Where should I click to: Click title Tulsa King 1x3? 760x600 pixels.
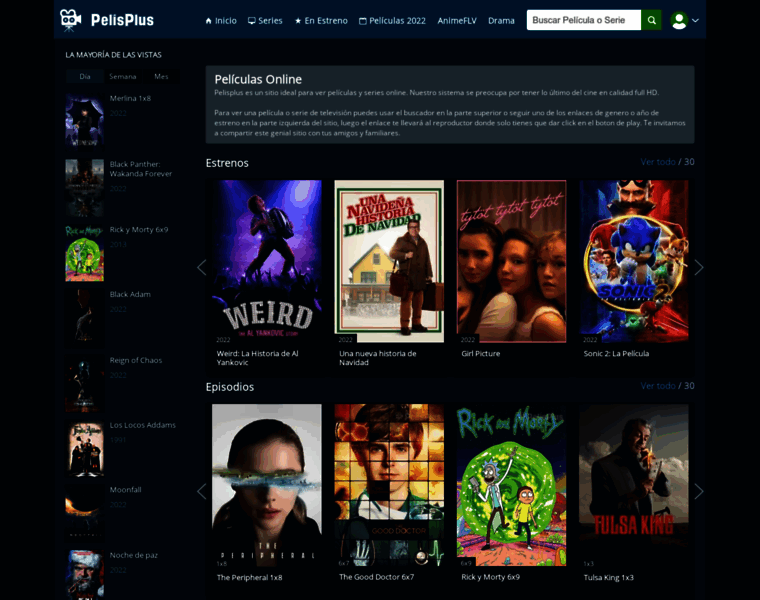[x=608, y=578]
